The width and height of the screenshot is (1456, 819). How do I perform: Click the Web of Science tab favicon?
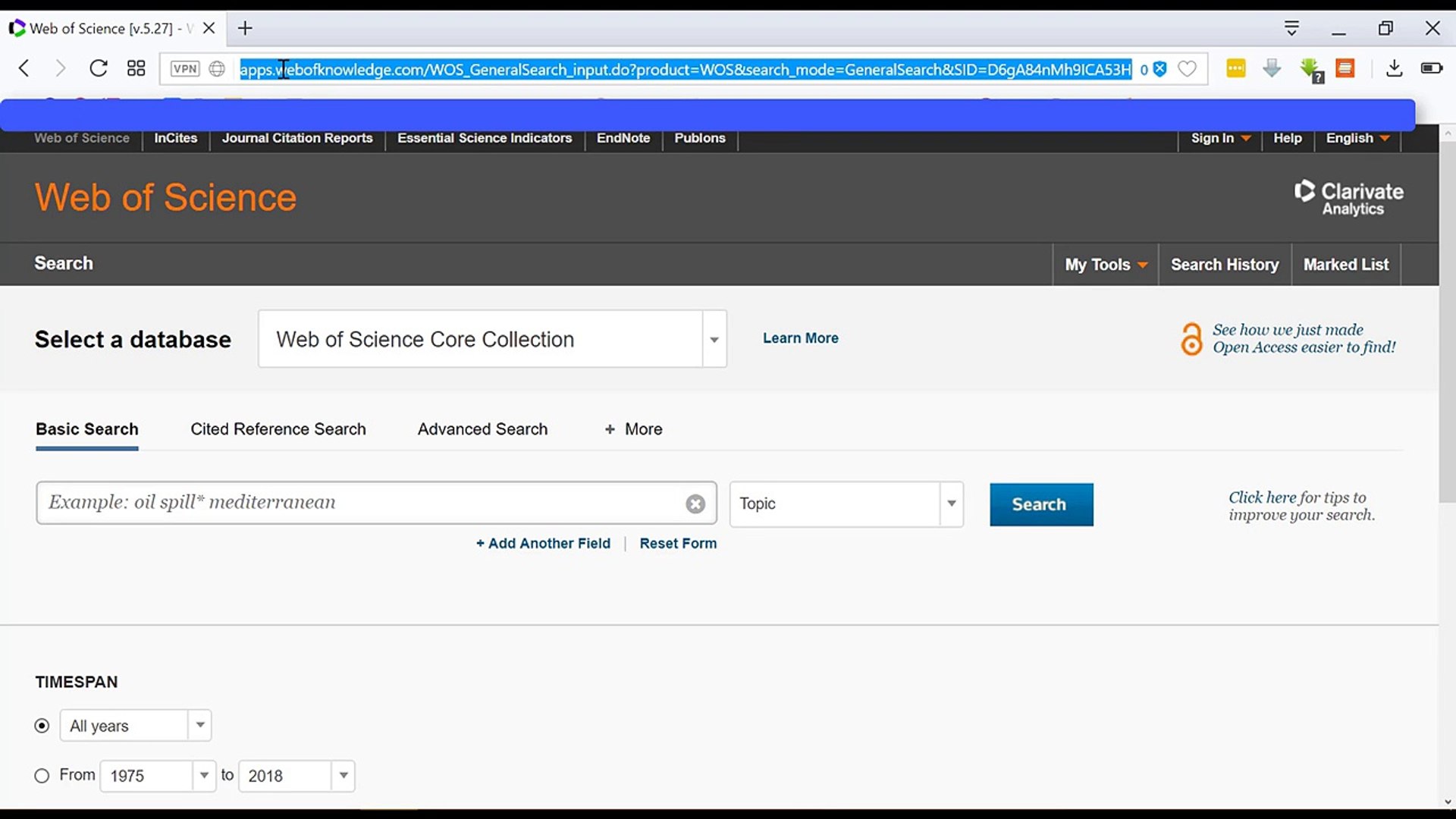tap(17, 29)
